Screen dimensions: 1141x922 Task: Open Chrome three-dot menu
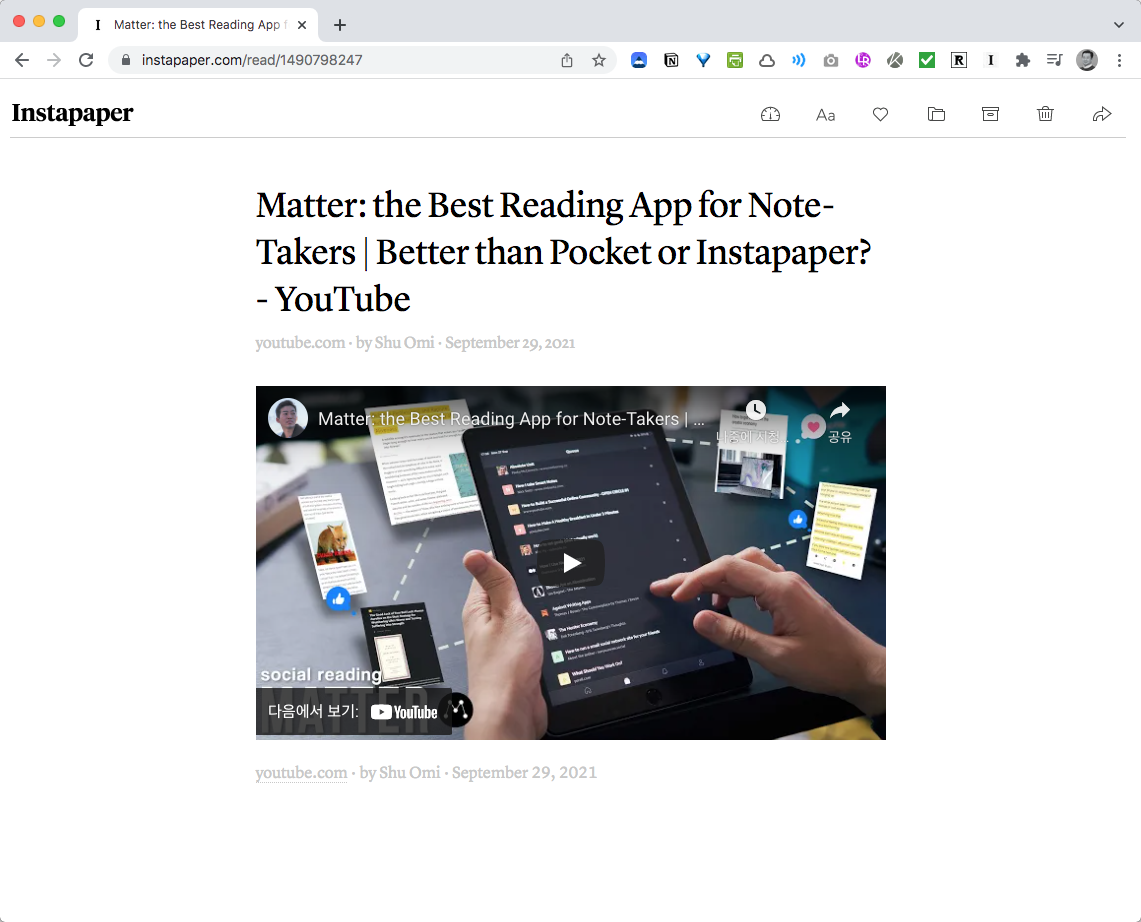[1119, 60]
